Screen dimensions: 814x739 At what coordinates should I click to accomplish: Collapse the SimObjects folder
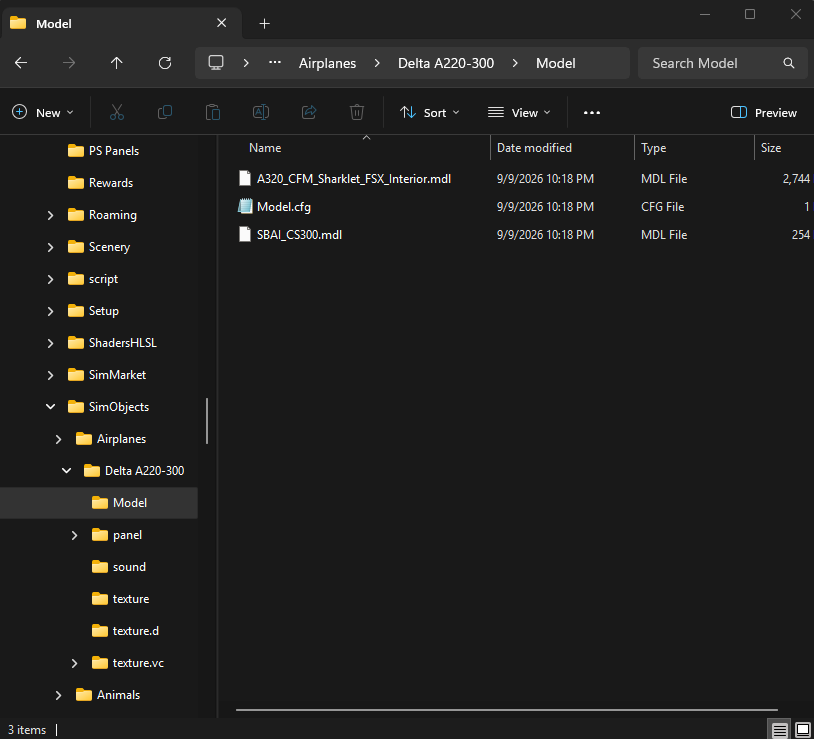point(50,407)
